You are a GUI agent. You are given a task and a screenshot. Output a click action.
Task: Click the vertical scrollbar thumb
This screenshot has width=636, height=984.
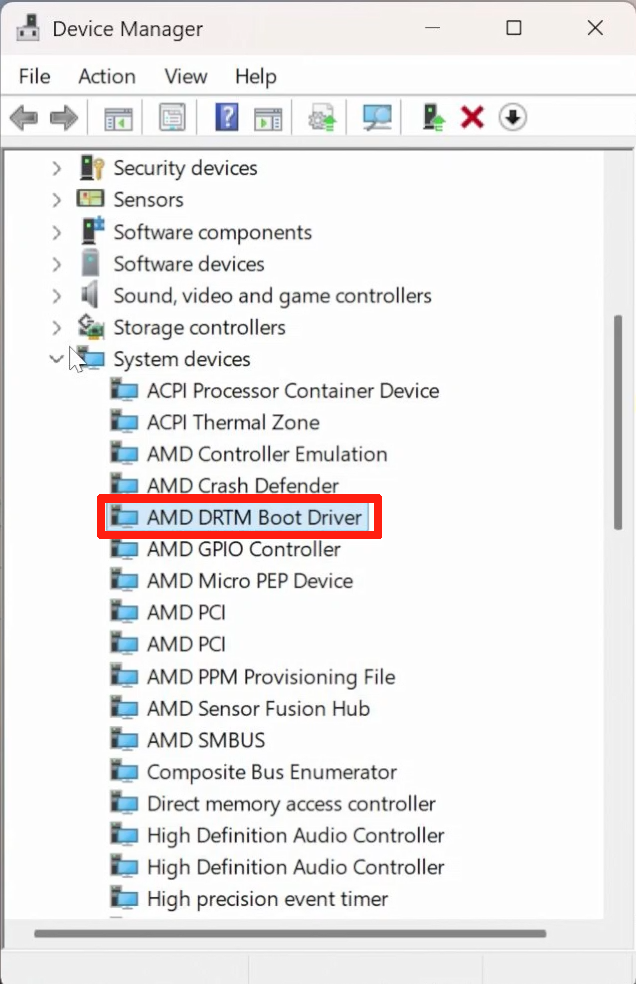[x=618, y=420]
